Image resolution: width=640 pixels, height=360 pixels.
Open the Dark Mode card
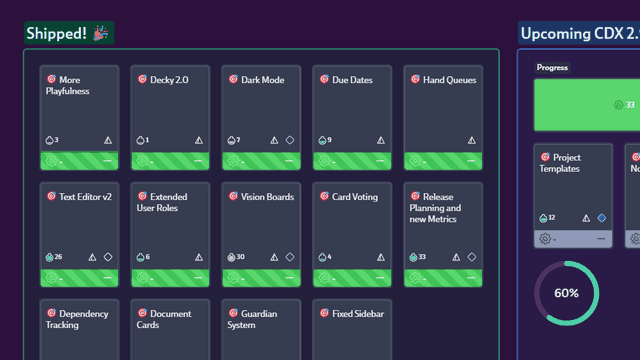coord(261,118)
